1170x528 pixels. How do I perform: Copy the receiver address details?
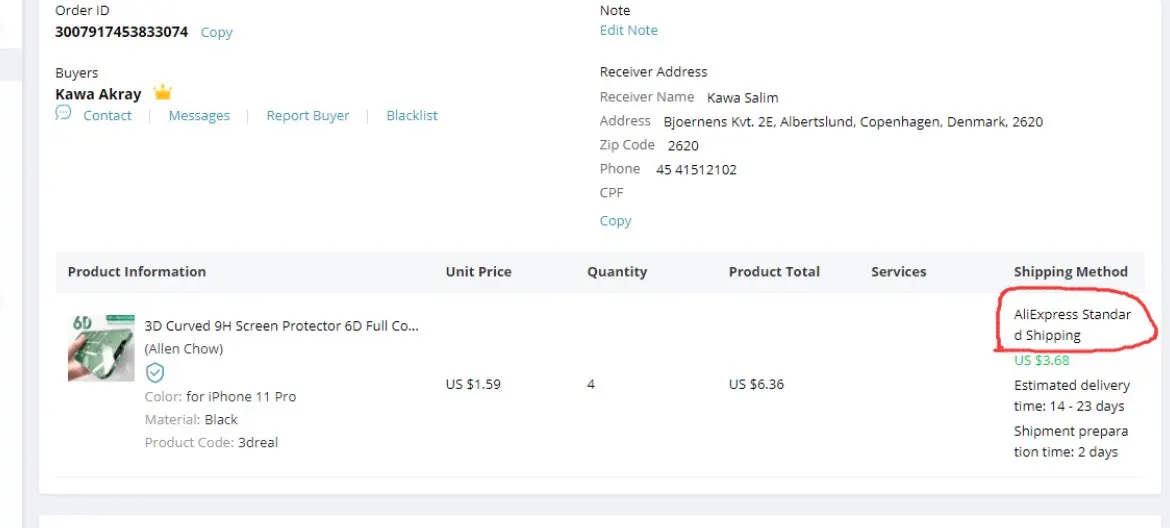pos(615,221)
